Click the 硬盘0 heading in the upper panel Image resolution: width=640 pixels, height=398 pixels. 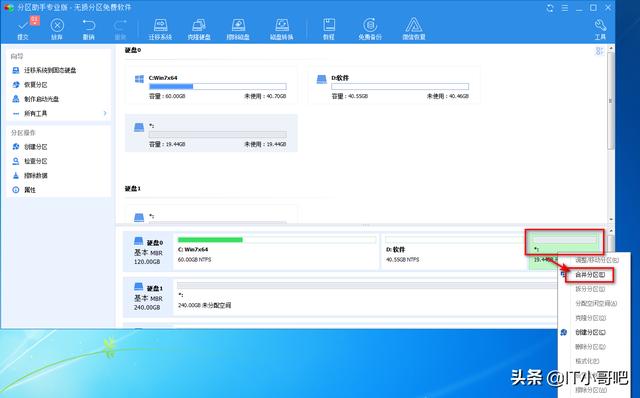[133, 50]
